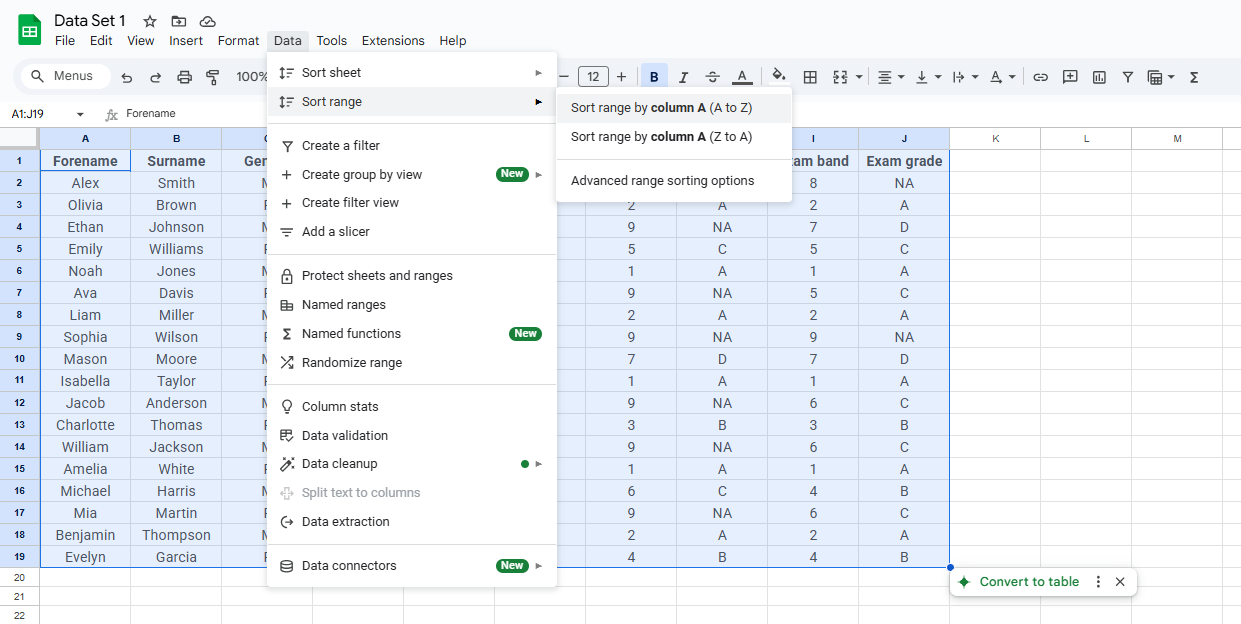Image resolution: width=1241 pixels, height=624 pixels.
Task: Select the Forename header cell
Action: coord(85,161)
